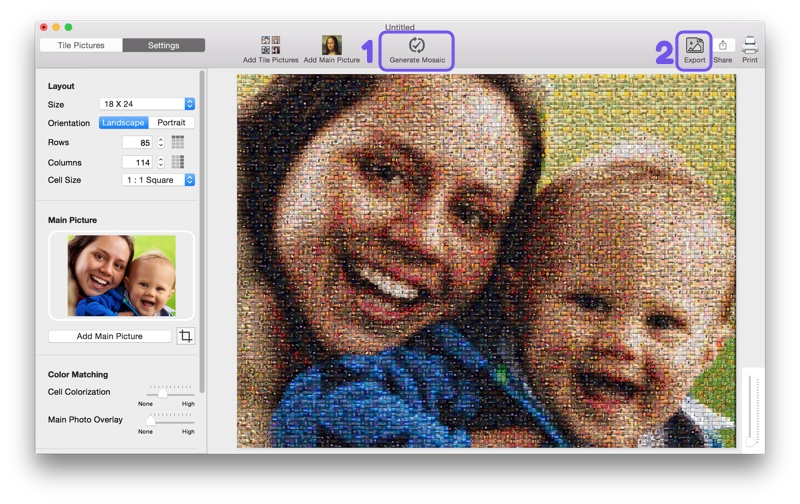Viewport: 800px width, 504px height.
Task: Click the main picture thumbnail preview
Action: (x=121, y=275)
